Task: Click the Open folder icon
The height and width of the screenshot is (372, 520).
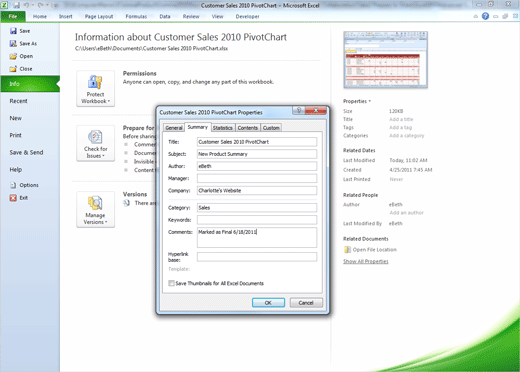Action: [x=13, y=56]
